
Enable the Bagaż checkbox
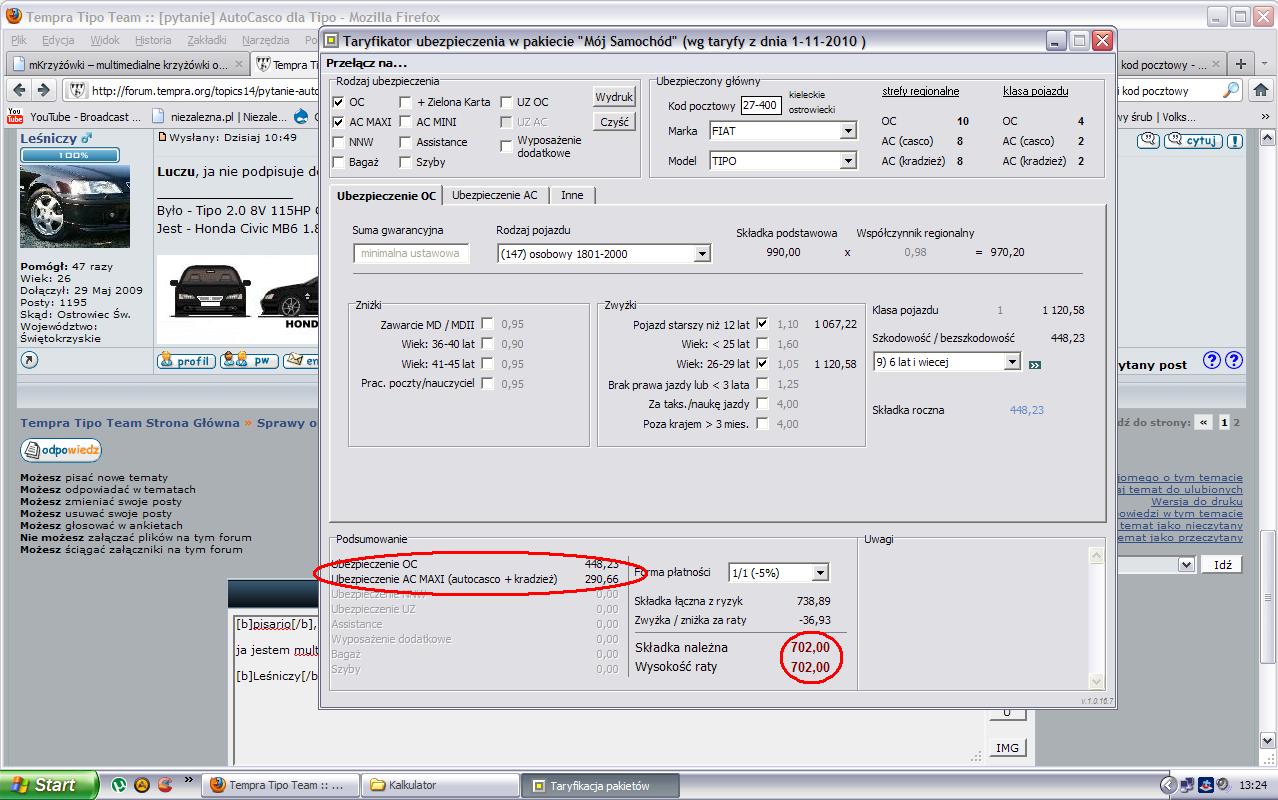(339, 162)
